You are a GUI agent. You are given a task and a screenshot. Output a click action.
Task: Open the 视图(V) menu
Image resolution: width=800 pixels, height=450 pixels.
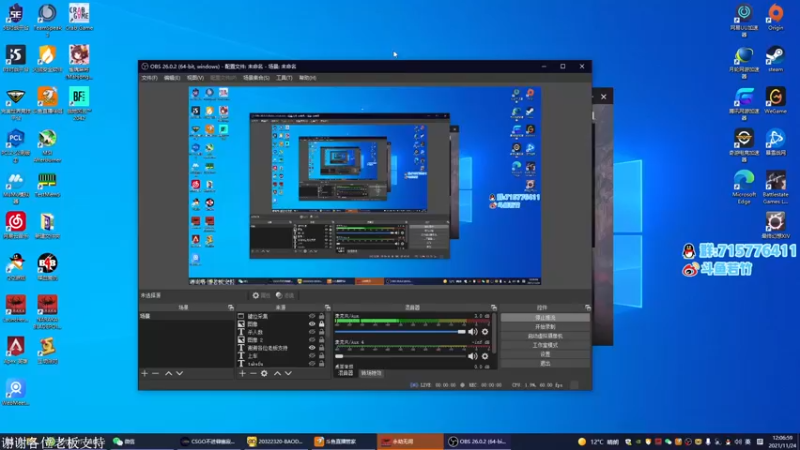click(195, 78)
